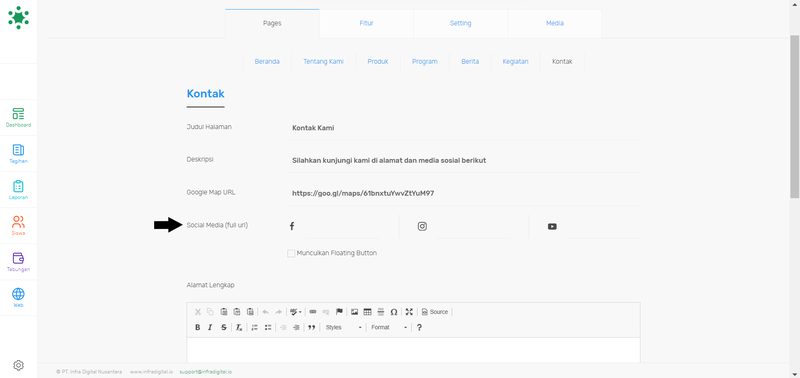Screen dimensions: 800x378
Task: Insert a horizontal line in editor
Action: click(x=381, y=312)
